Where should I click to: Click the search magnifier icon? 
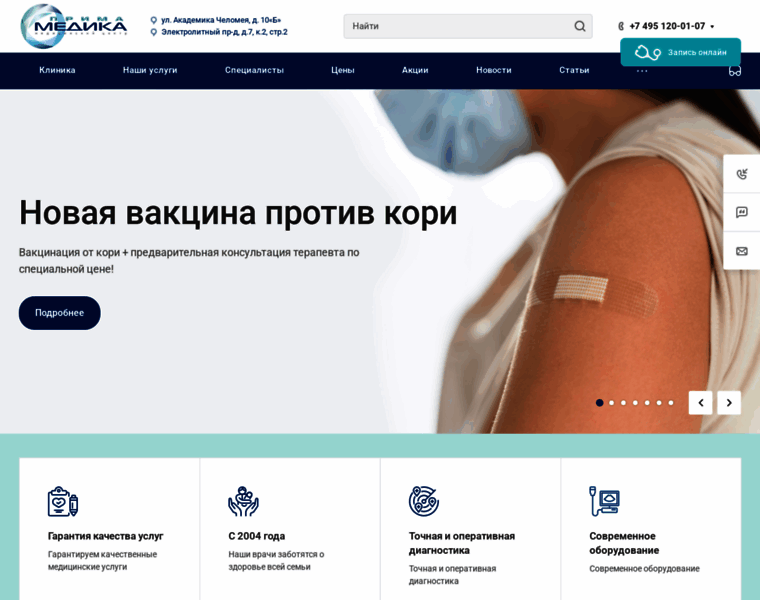(580, 26)
